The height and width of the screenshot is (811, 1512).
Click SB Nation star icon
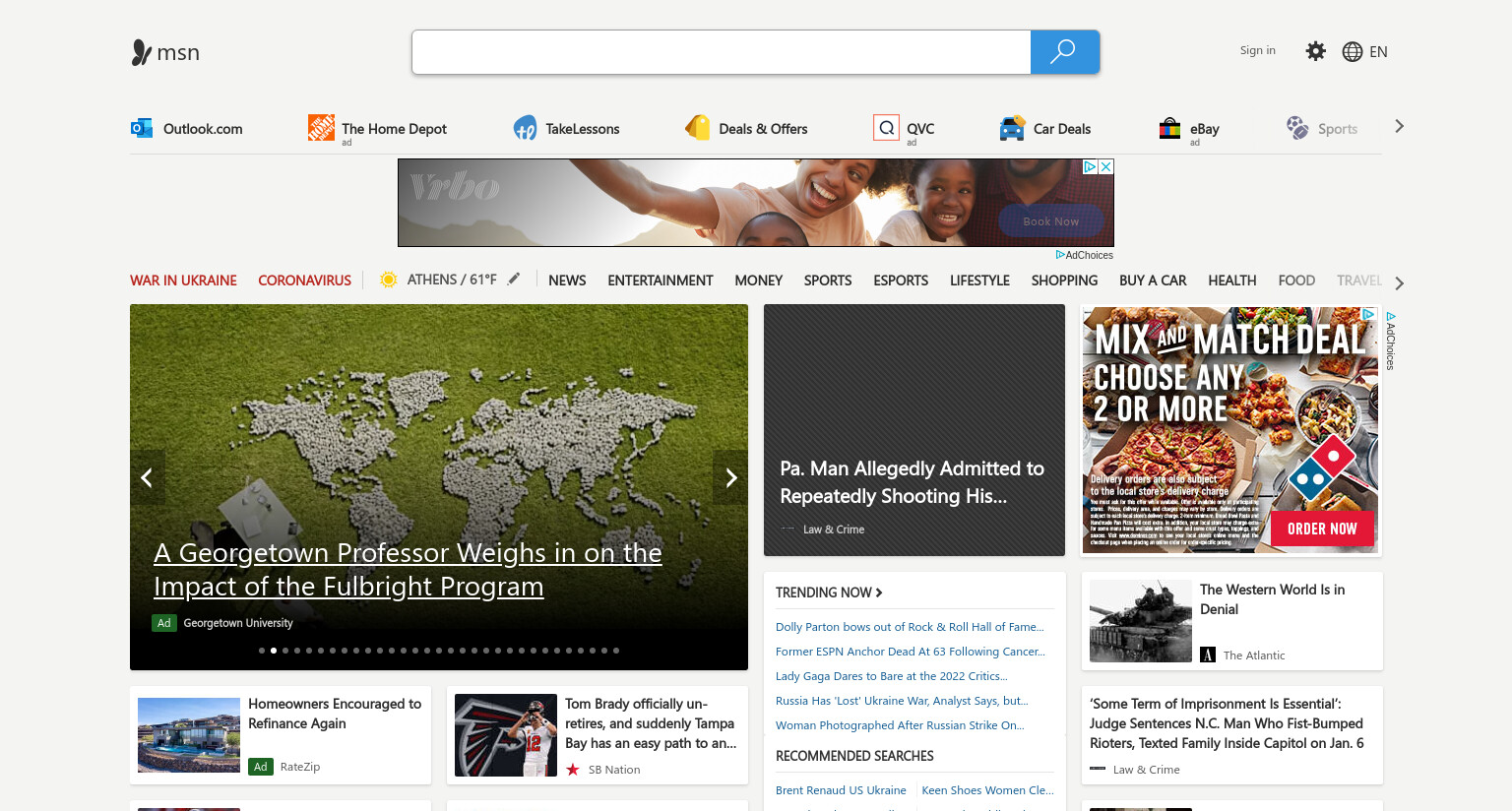click(573, 770)
